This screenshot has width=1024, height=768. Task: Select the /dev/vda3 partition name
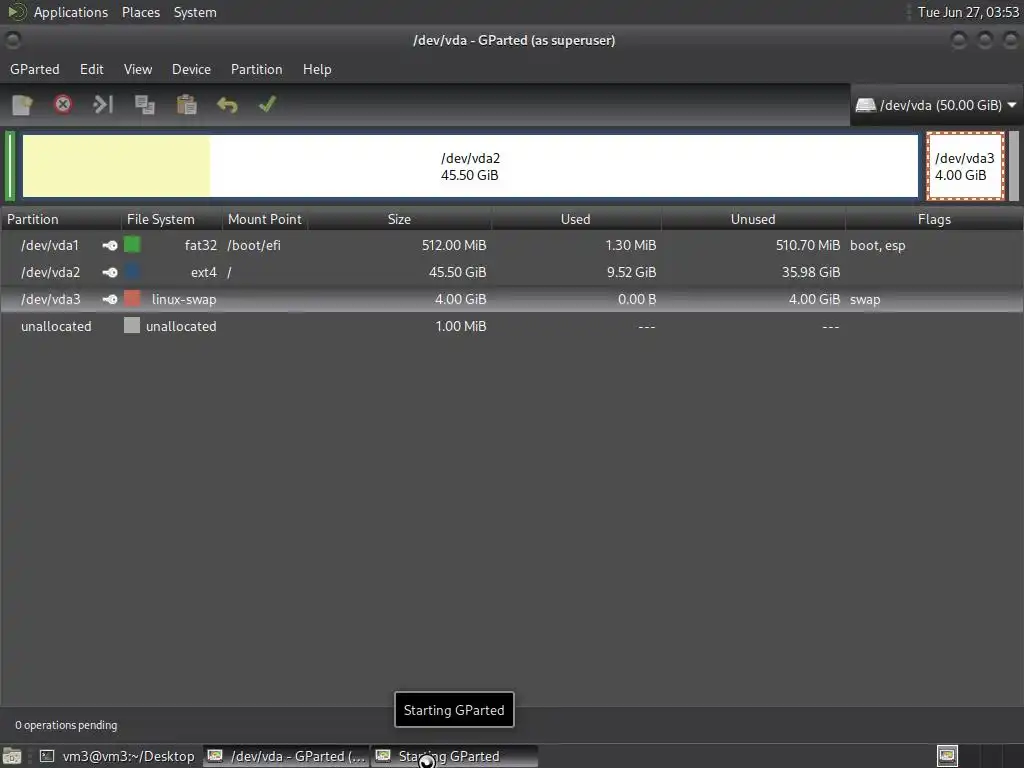click(50, 299)
